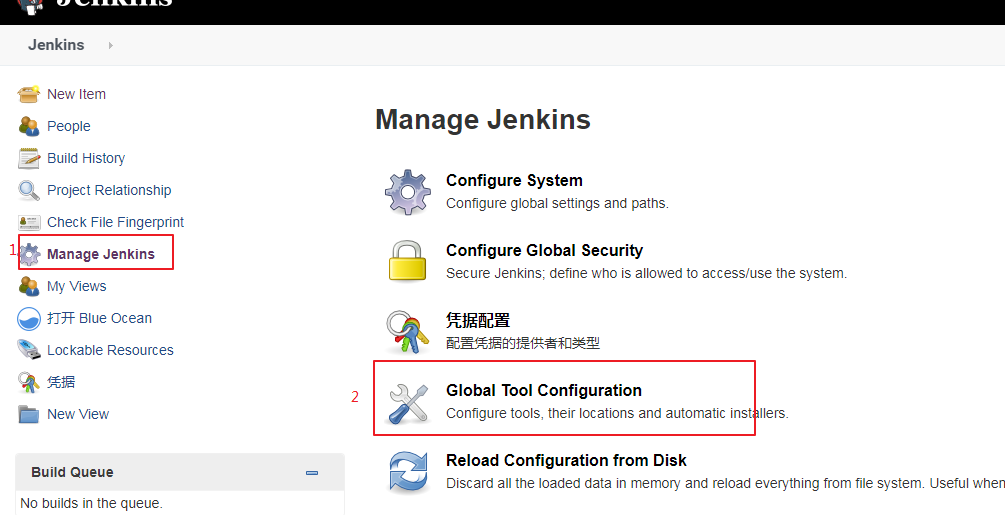Viewport: 1005px width, 515px height.
Task: Click the Reload Configuration refresh arrows icon
Action: (x=408, y=472)
